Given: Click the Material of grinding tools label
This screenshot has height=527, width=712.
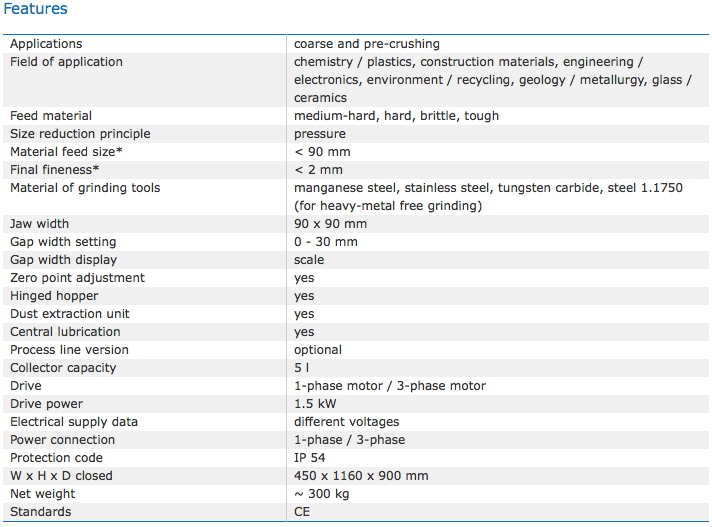Looking at the screenshot, I should [85, 188].
